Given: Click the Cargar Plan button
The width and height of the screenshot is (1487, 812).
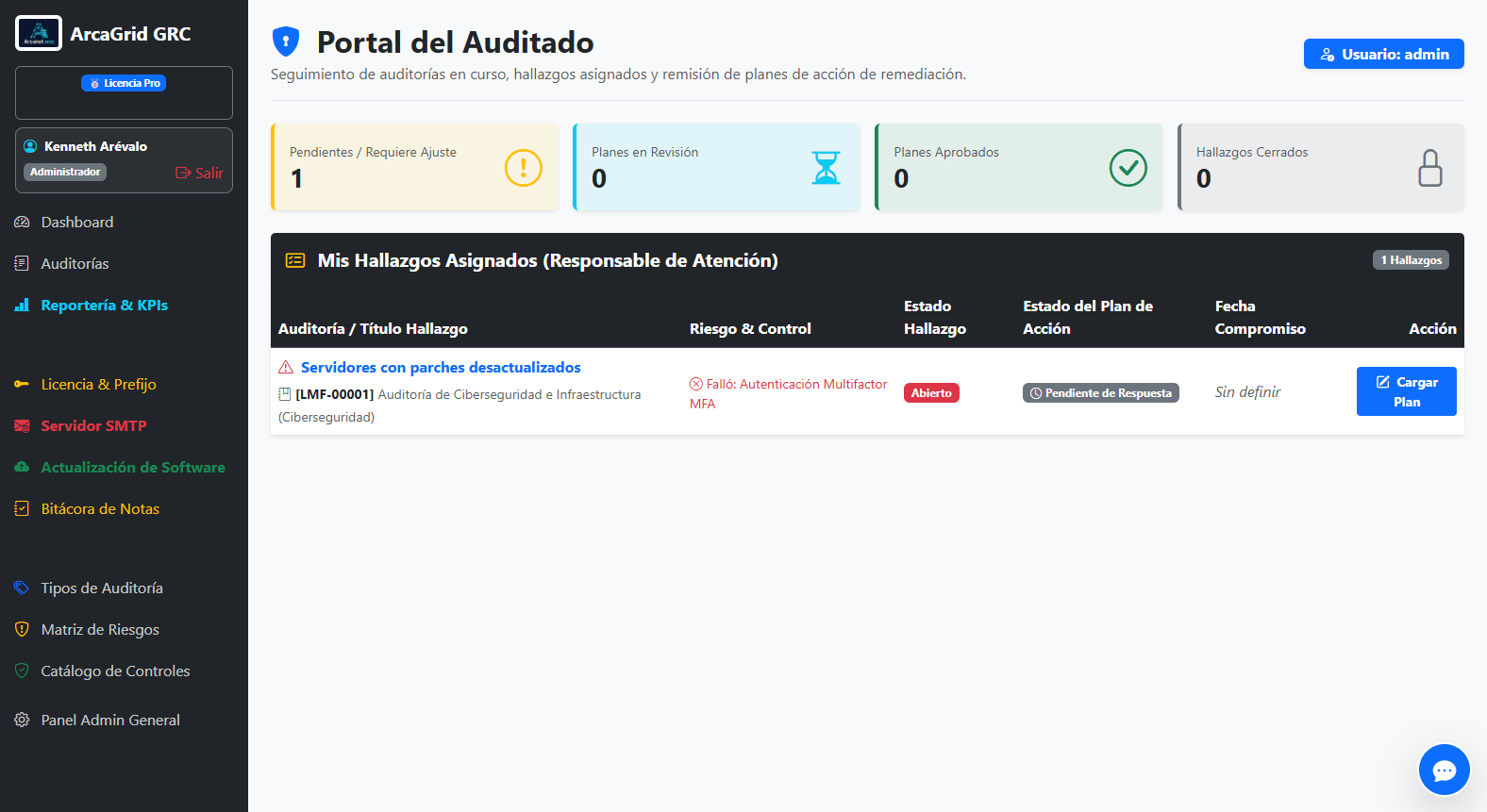Looking at the screenshot, I should 1406,391.
